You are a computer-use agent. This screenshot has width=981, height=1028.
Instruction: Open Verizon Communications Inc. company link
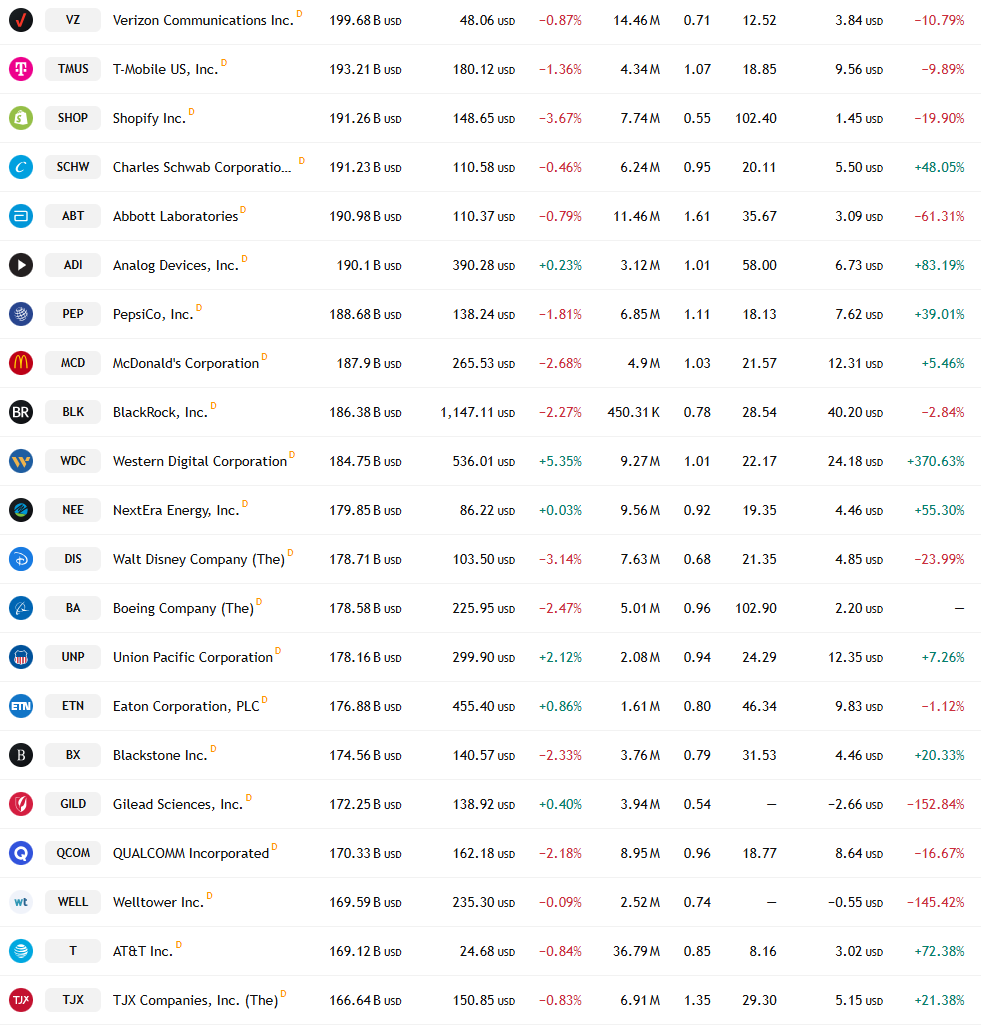(x=203, y=20)
